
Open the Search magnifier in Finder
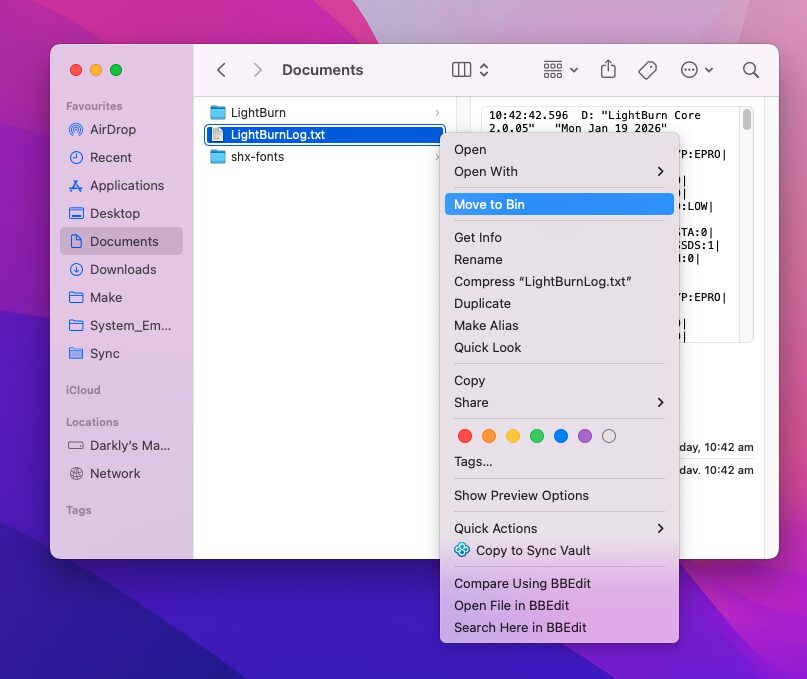pyautogui.click(x=750, y=70)
